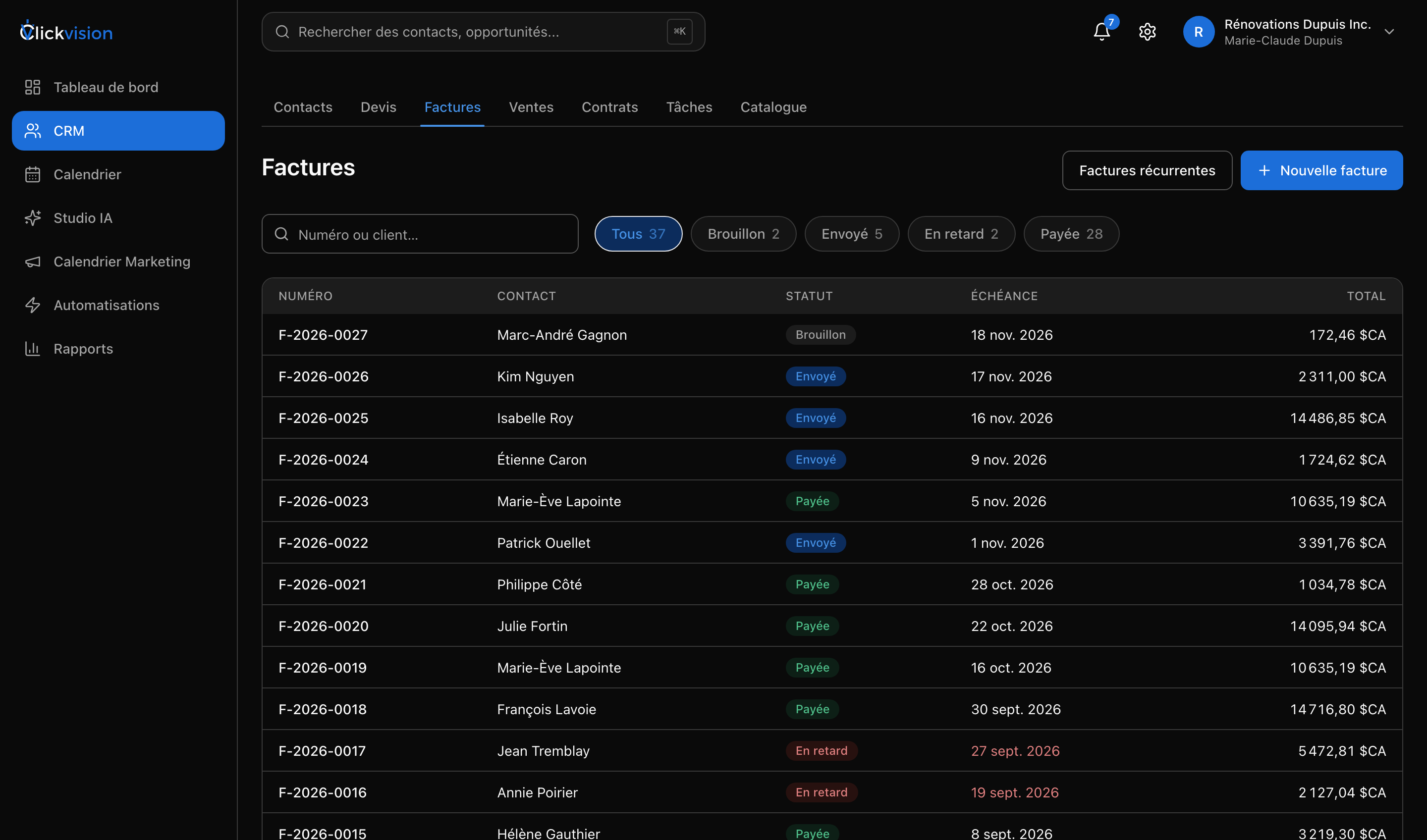Click the 14 095,94 $CA total
Viewport: 1427px width, 840px height.
coord(1338,626)
